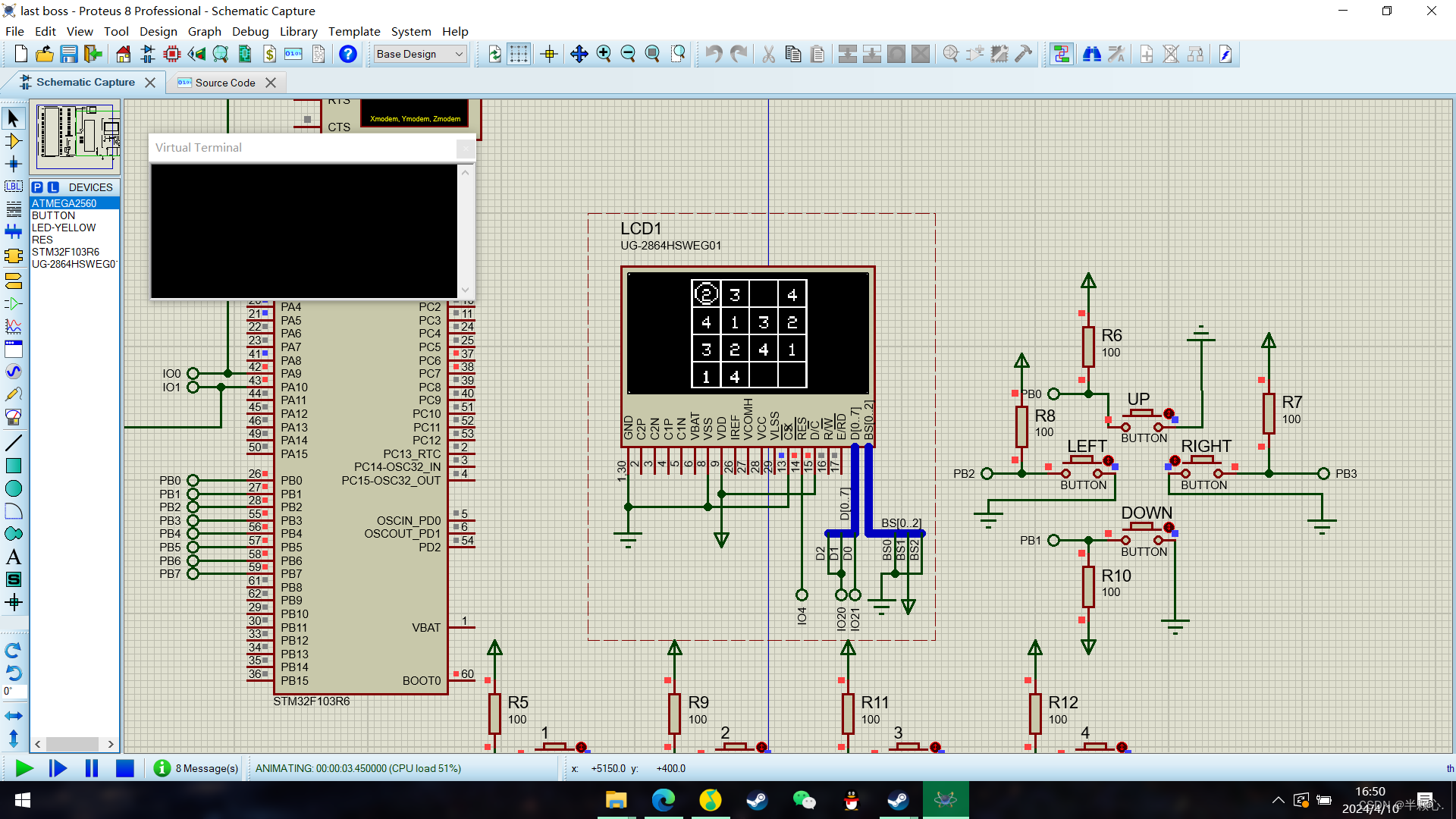Click the New Project toolbar icon
The height and width of the screenshot is (819, 1456).
point(20,54)
